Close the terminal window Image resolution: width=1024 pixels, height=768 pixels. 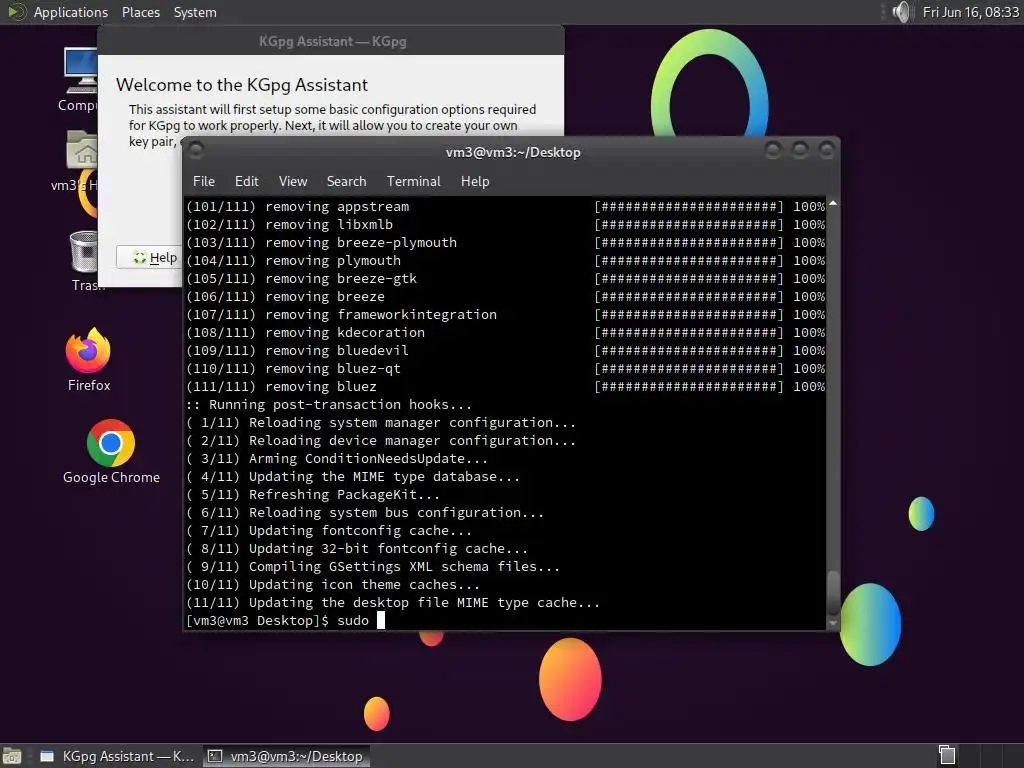click(827, 151)
